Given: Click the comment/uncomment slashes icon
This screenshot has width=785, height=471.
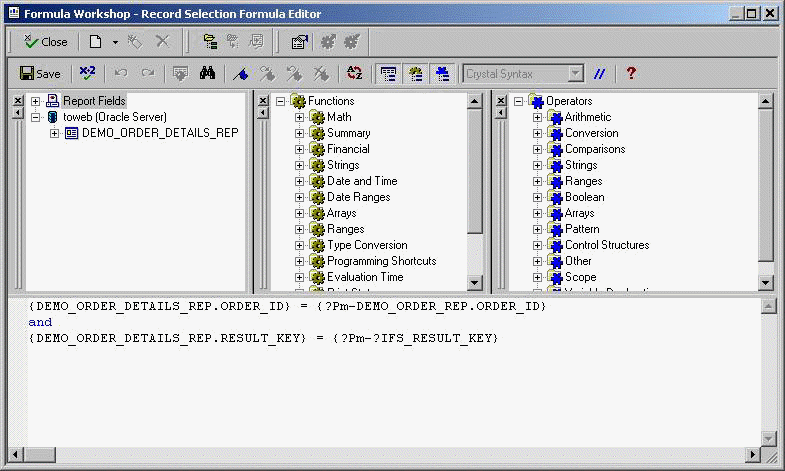Looking at the screenshot, I should click(600, 73).
